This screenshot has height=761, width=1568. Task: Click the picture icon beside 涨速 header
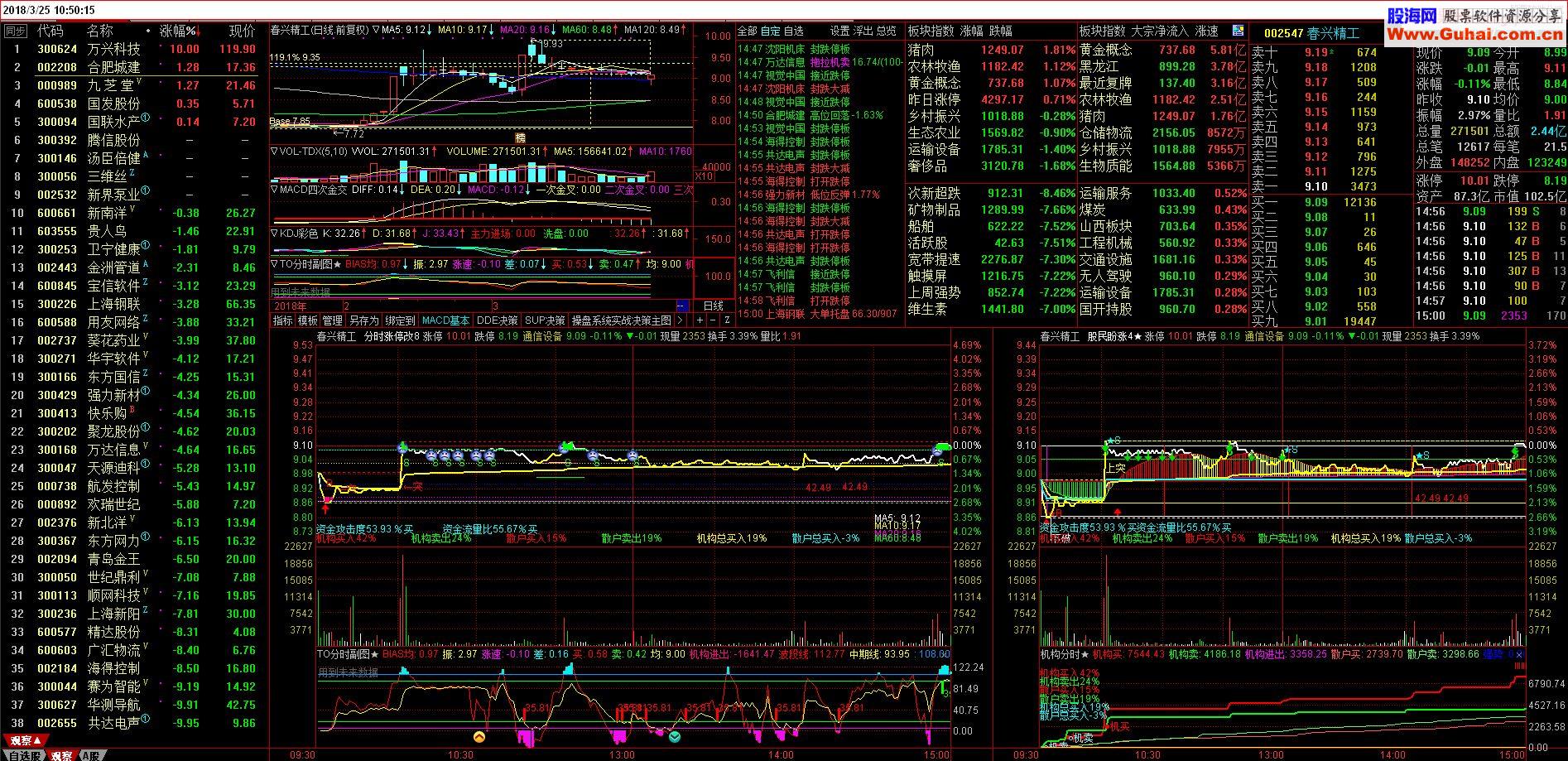click(x=1239, y=31)
